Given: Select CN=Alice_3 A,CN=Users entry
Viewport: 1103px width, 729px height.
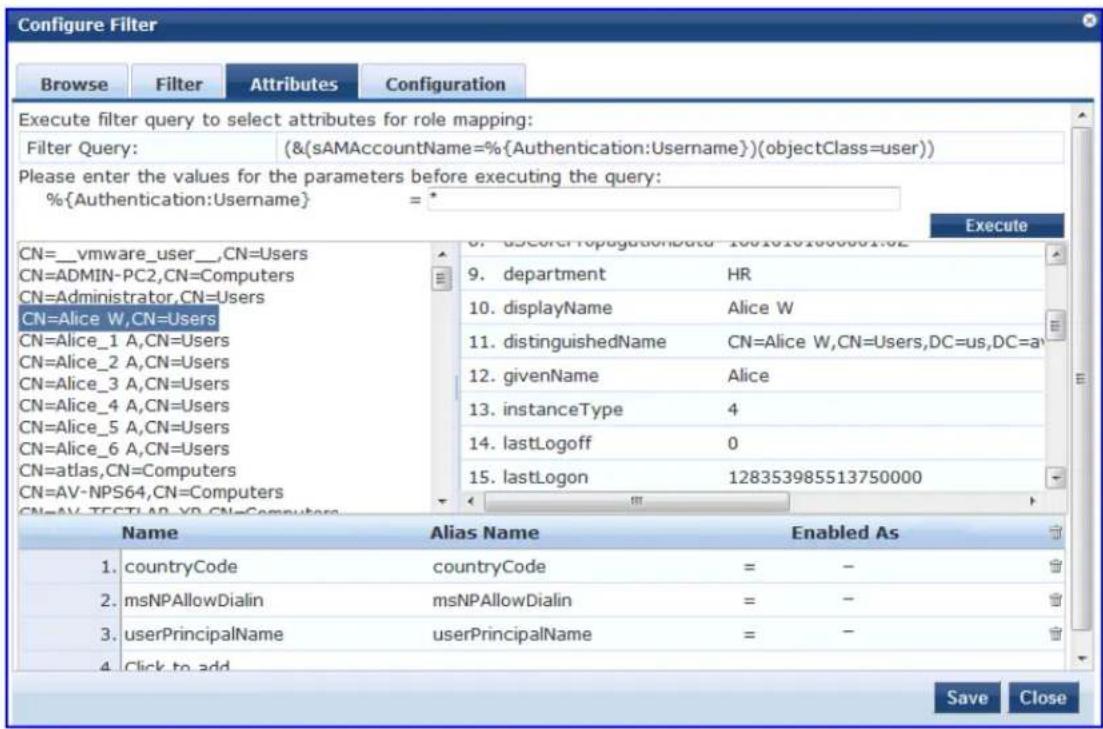Looking at the screenshot, I should (x=125, y=384).
